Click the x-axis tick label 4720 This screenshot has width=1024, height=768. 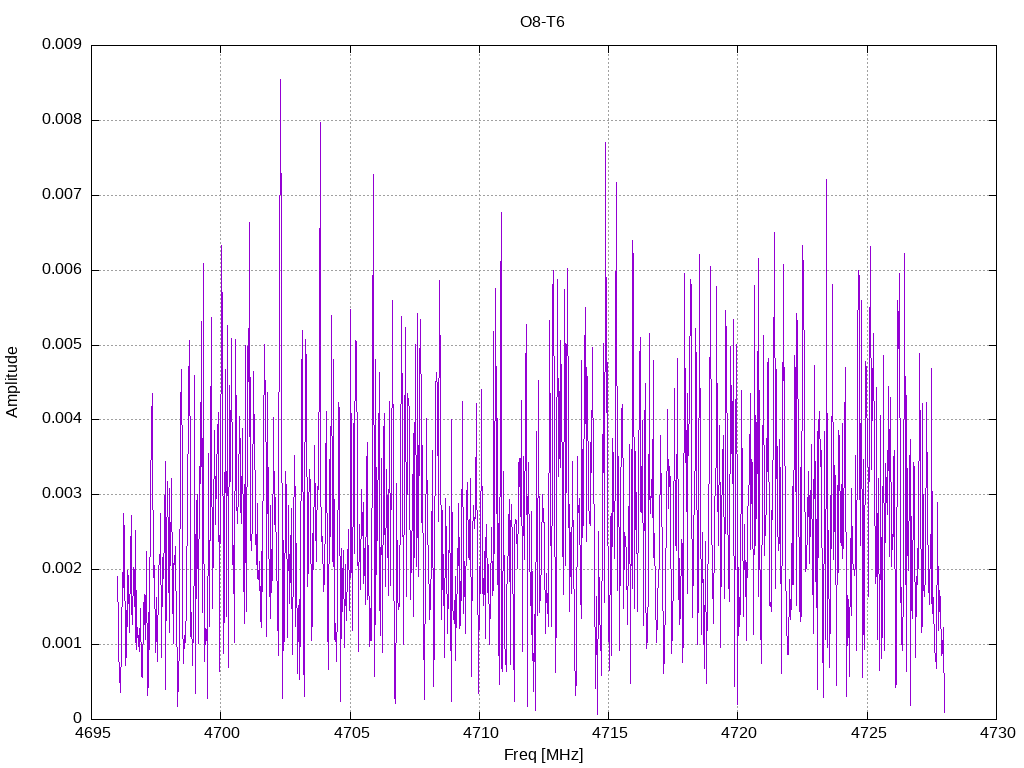(739, 733)
